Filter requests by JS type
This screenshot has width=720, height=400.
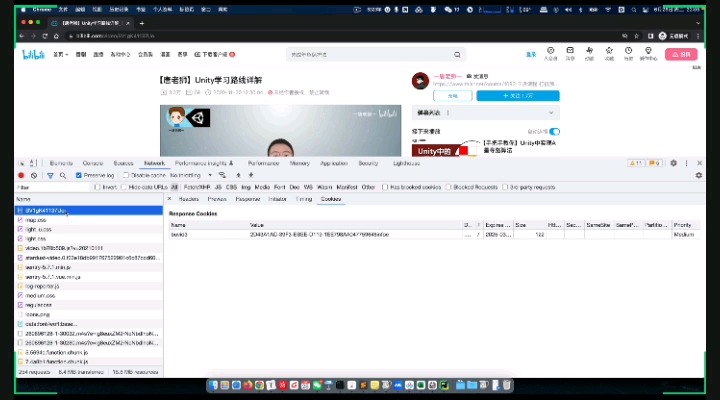click(218, 187)
